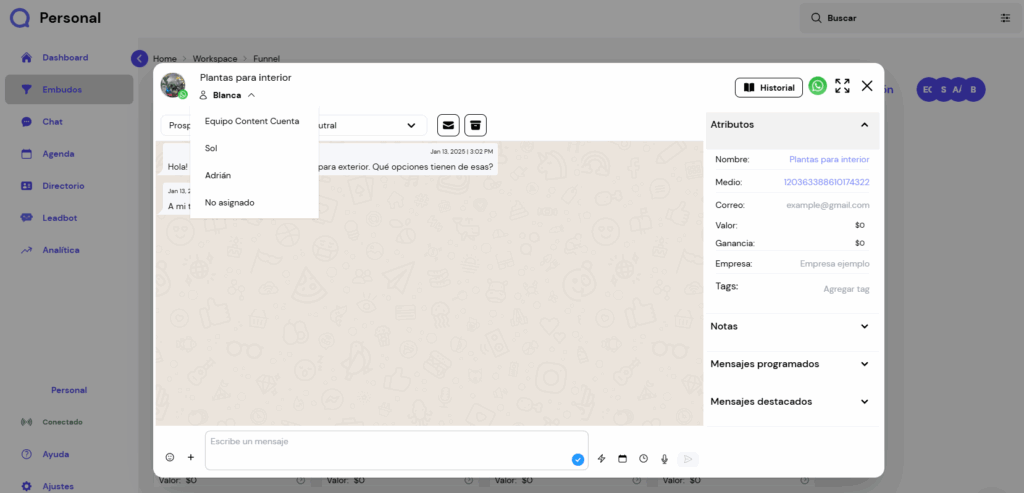The image size is (1024, 493).
Task: Click the Directorio contact card icon
Action: (26, 186)
